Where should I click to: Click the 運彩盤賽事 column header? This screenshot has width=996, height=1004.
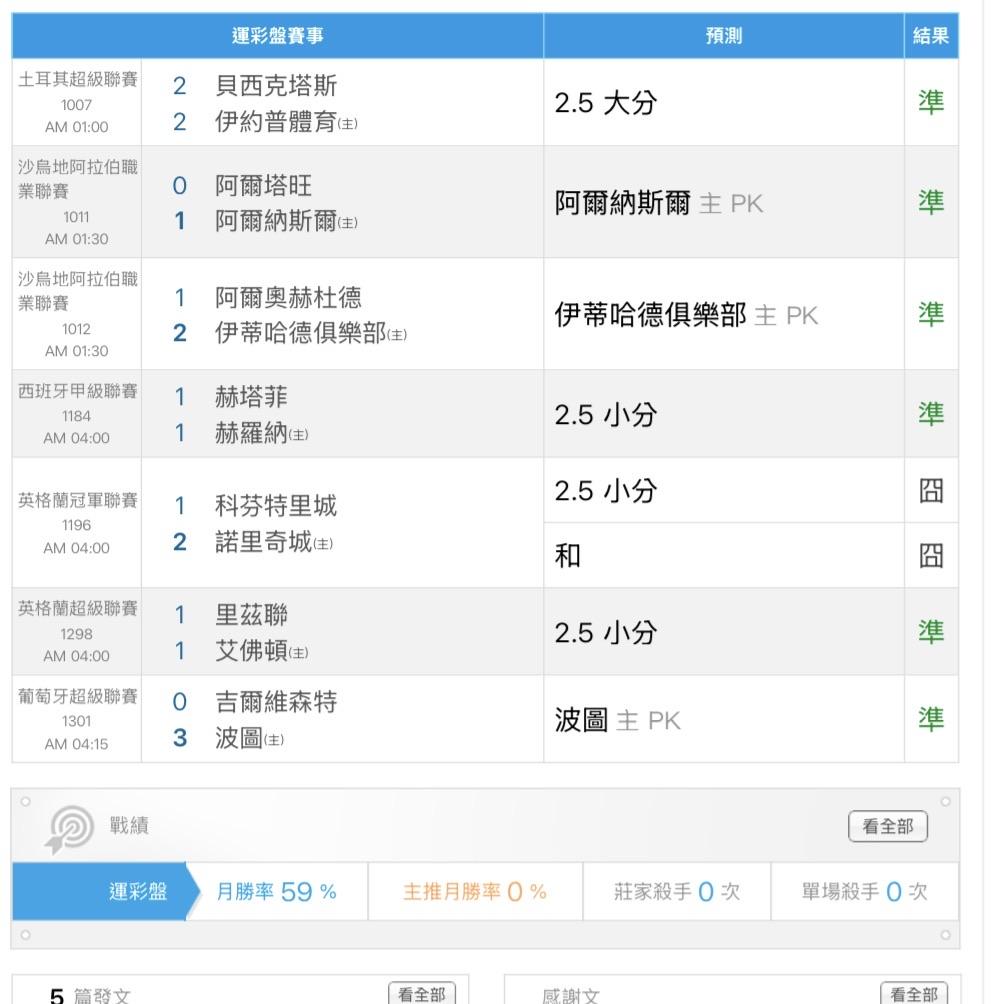tap(277, 37)
